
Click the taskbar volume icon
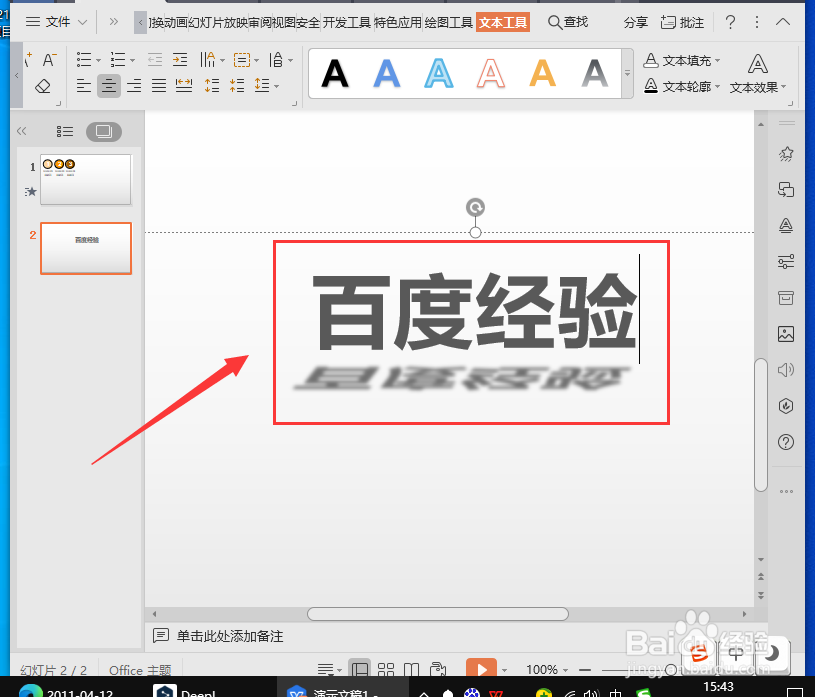click(x=591, y=692)
